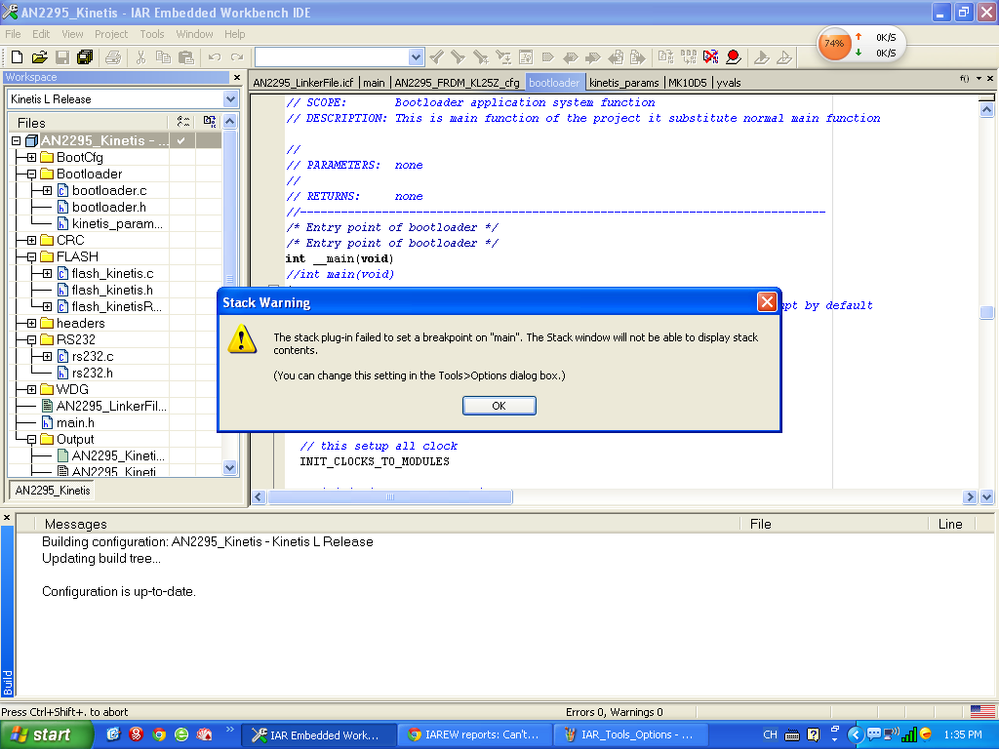Switch to the kinetis_params editor tab
This screenshot has height=749, width=999.
pos(624,83)
